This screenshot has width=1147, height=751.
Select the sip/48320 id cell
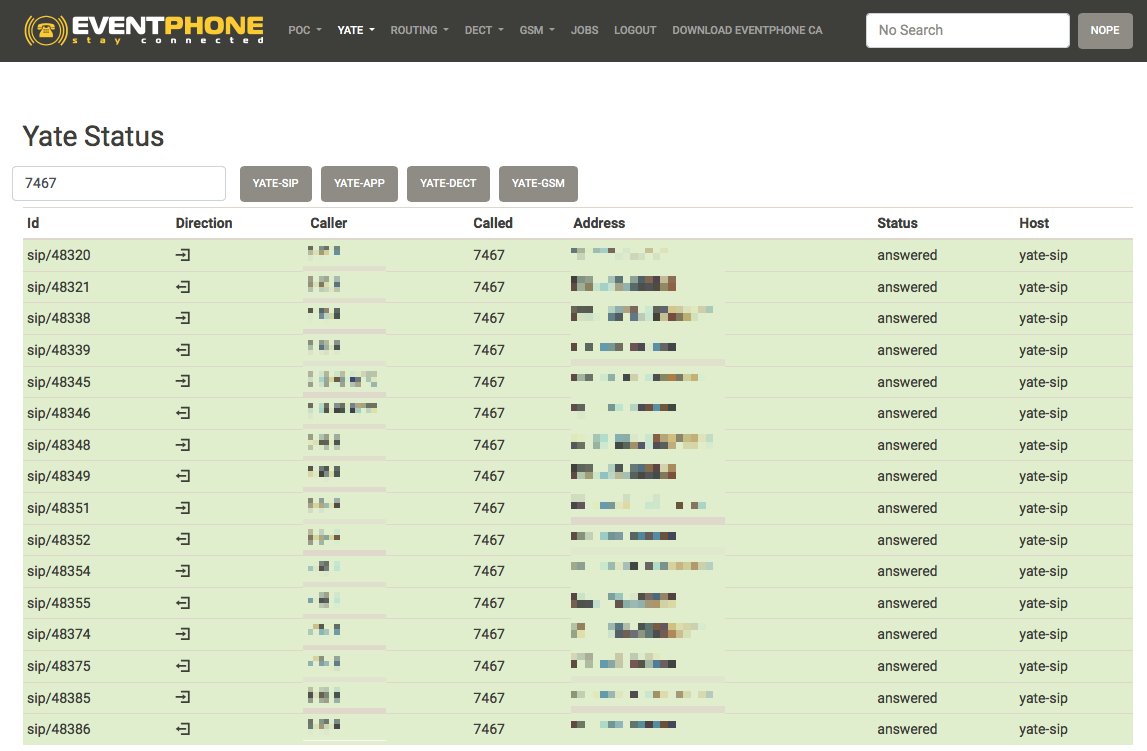(x=59, y=255)
